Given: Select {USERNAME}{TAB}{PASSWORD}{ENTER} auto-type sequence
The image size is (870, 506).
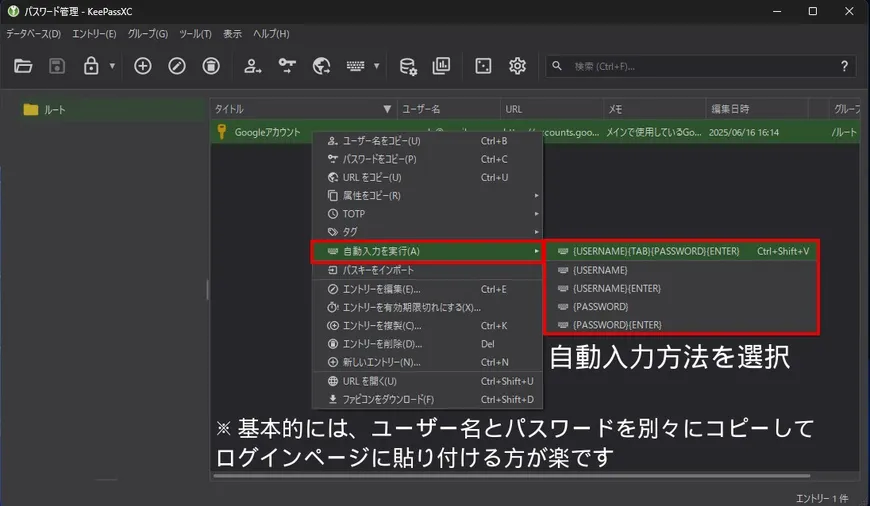Looking at the screenshot, I should click(x=682, y=251).
